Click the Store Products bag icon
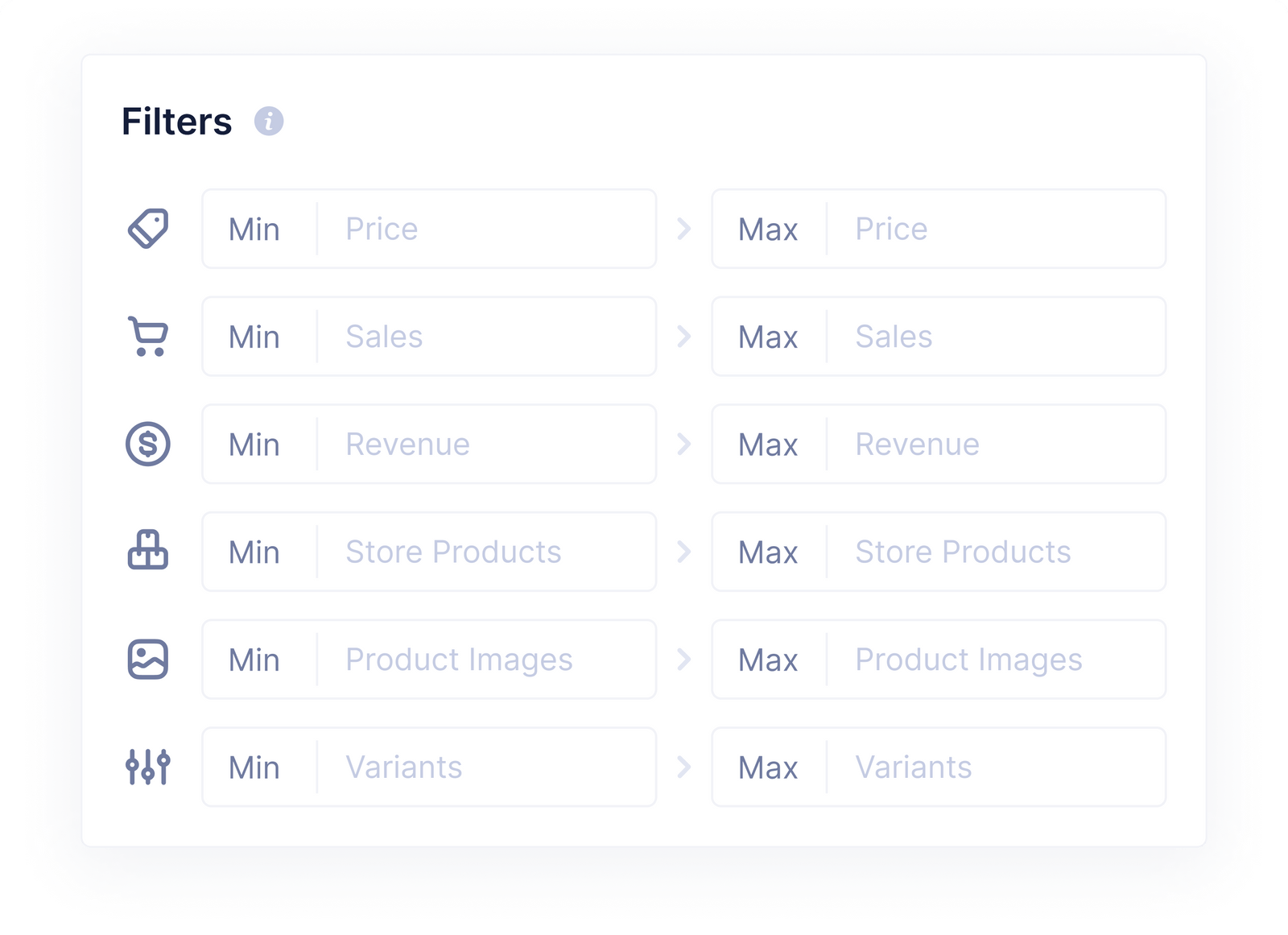 click(x=148, y=552)
